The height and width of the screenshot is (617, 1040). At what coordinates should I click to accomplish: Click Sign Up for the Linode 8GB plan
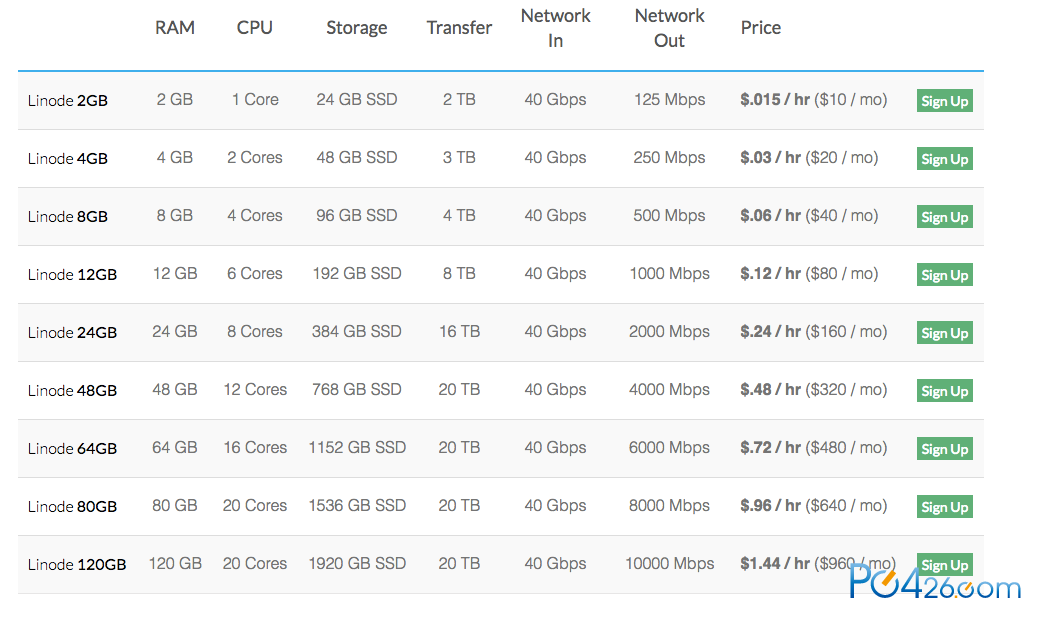(944, 217)
